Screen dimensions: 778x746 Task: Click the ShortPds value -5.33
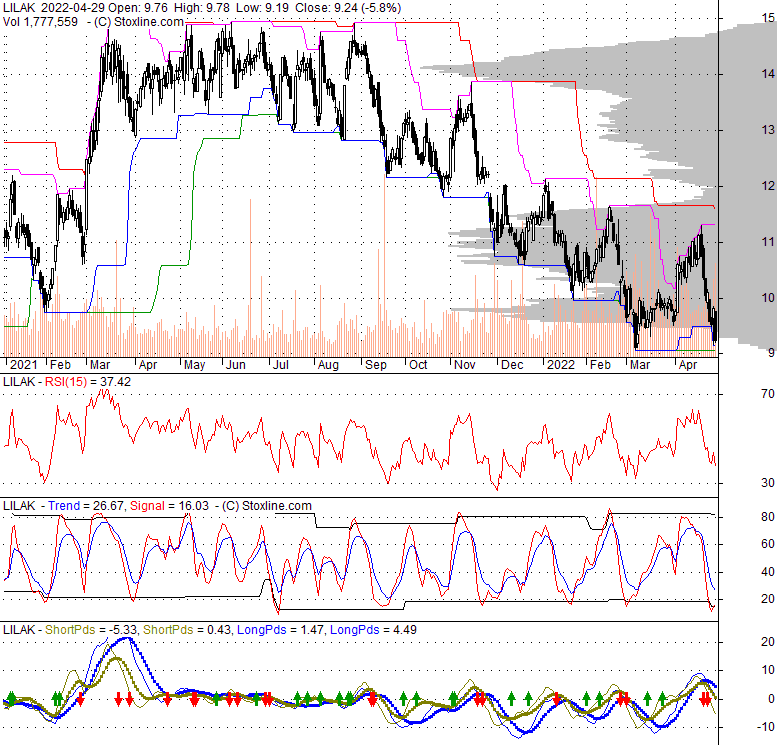click(x=122, y=630)
